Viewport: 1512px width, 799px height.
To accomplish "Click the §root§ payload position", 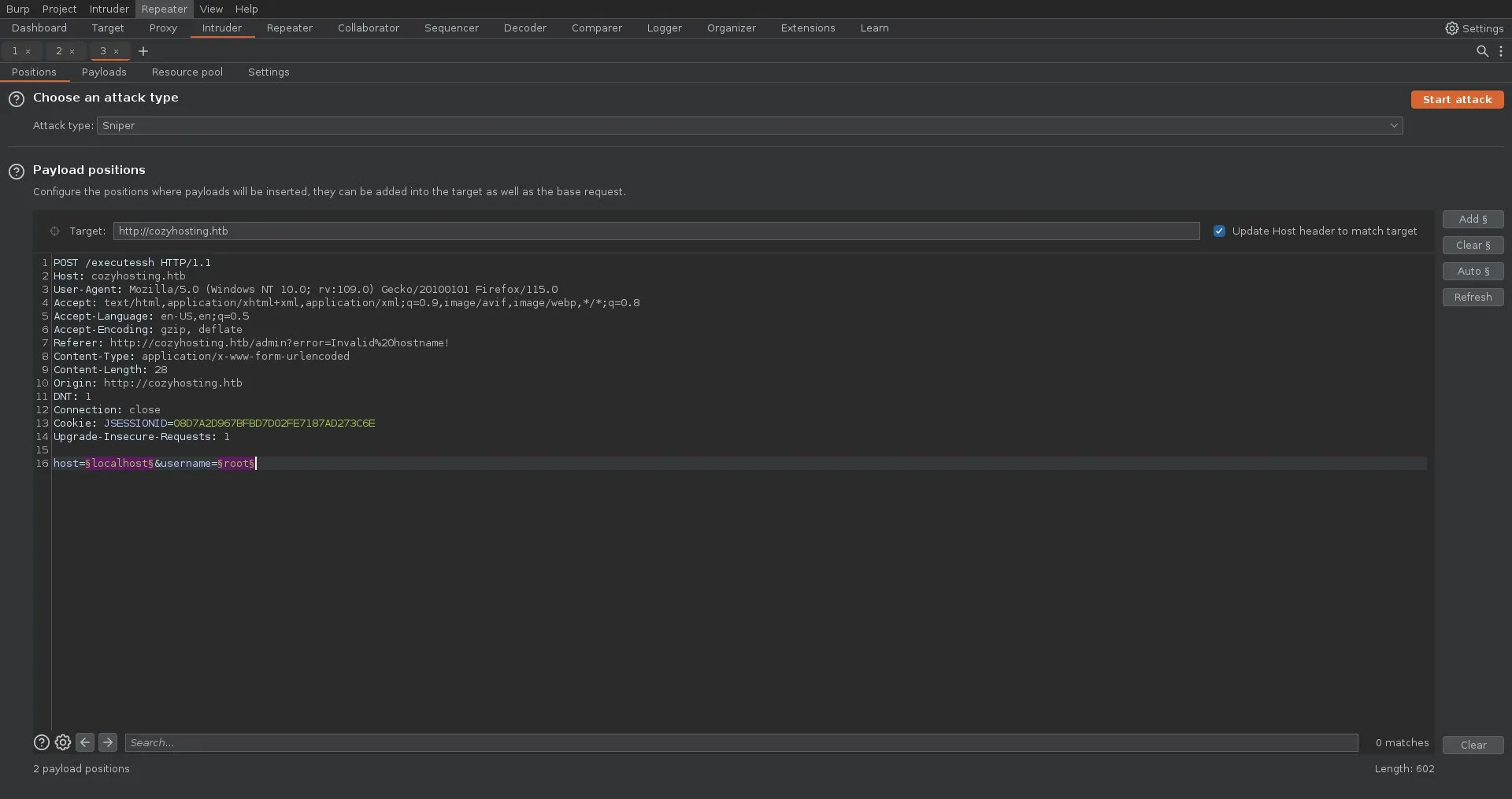I will click(236, 464).
